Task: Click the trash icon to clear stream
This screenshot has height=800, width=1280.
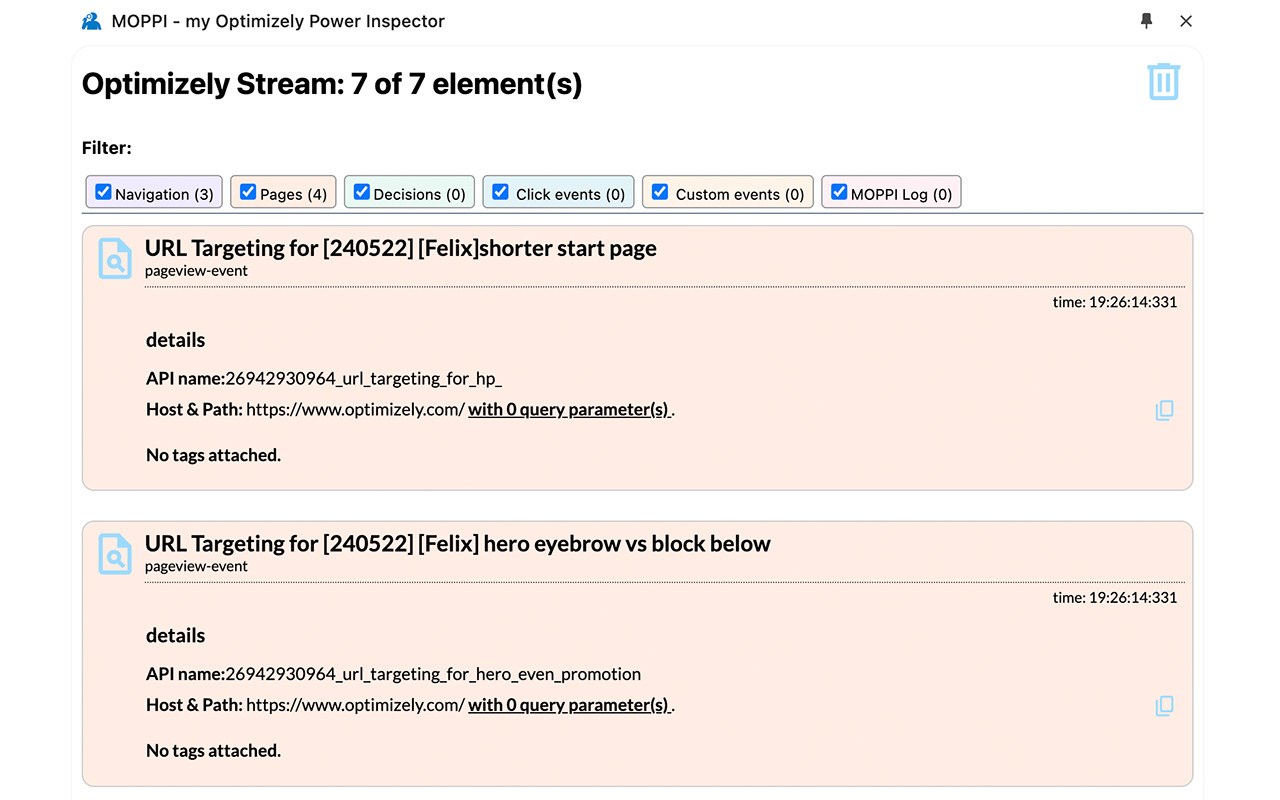Action: tap(1163, 81)
